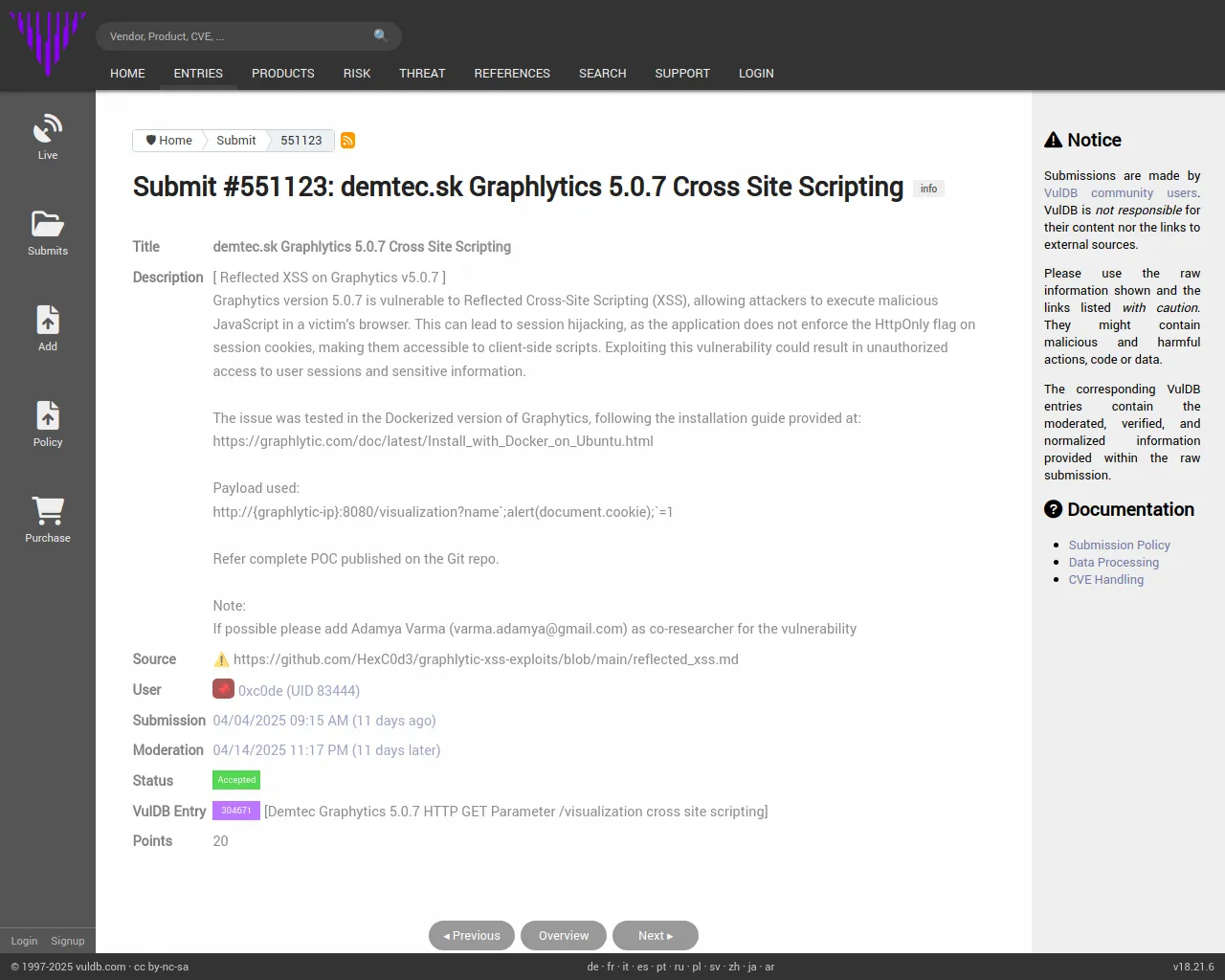Image resolution: width=1225 pixels, height=980 pixels.
Task: Go to the Next submission
Action: (656, 936)
